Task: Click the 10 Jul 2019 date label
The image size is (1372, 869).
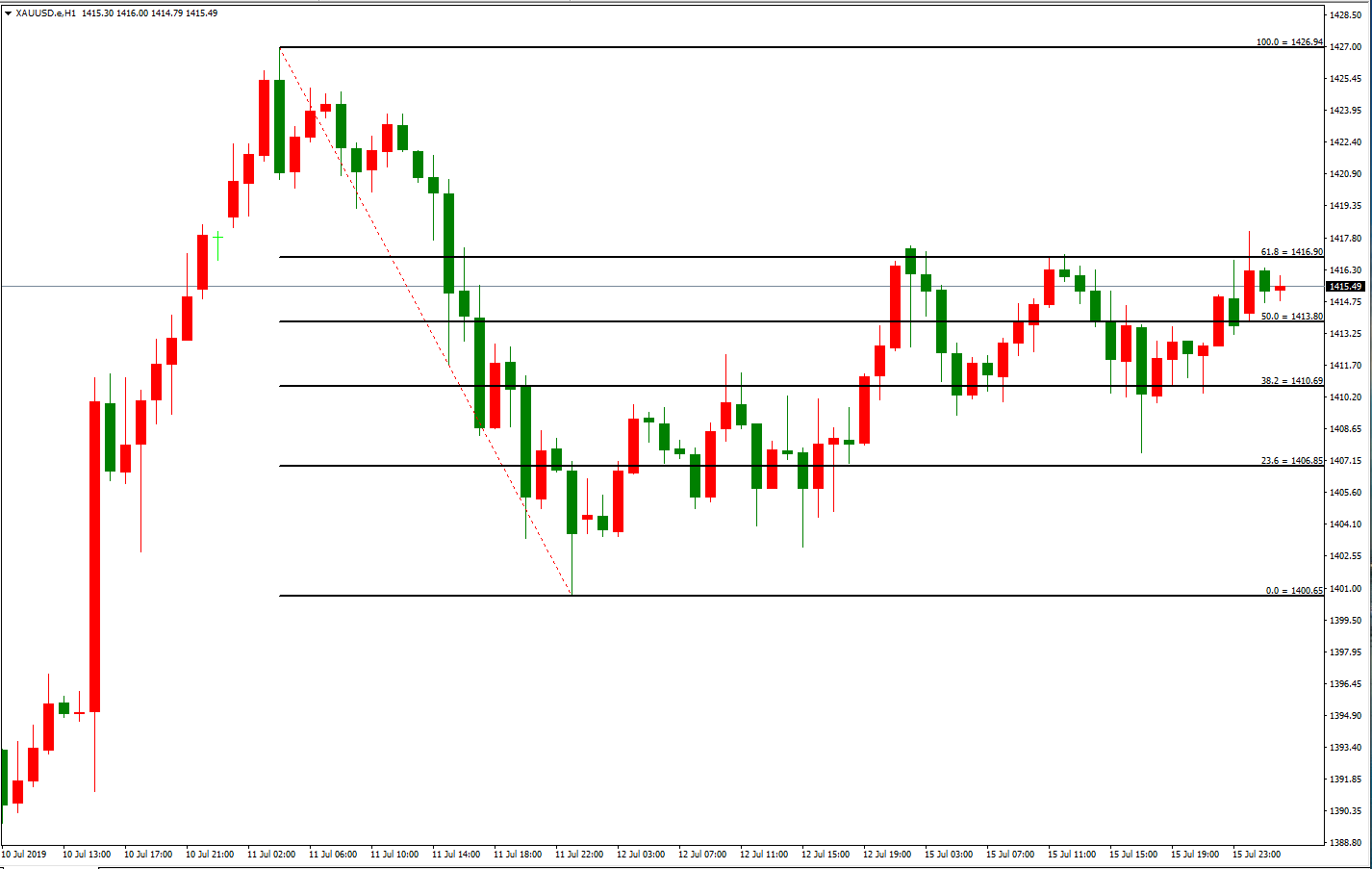Action: click(x=24, y=855)
